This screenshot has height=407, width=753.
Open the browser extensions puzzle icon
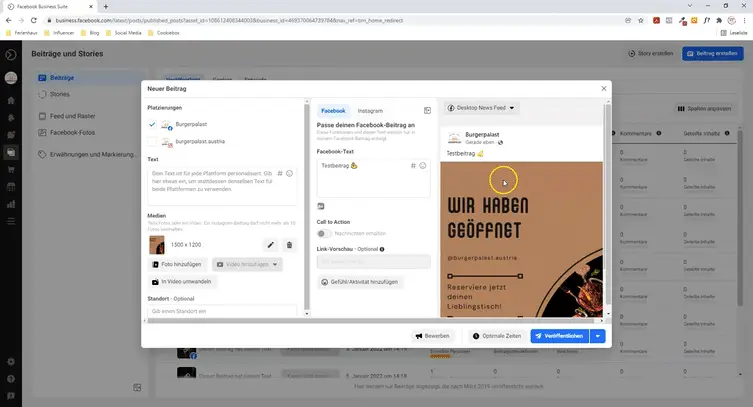tap(719, 21)
